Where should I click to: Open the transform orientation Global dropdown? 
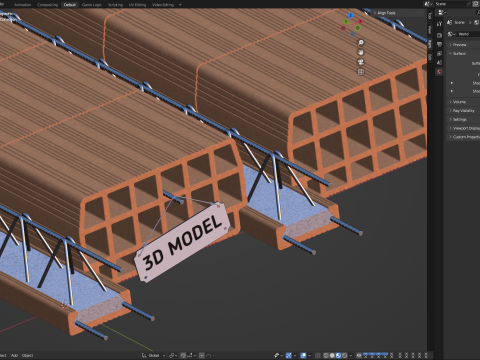tap(154, 355)
